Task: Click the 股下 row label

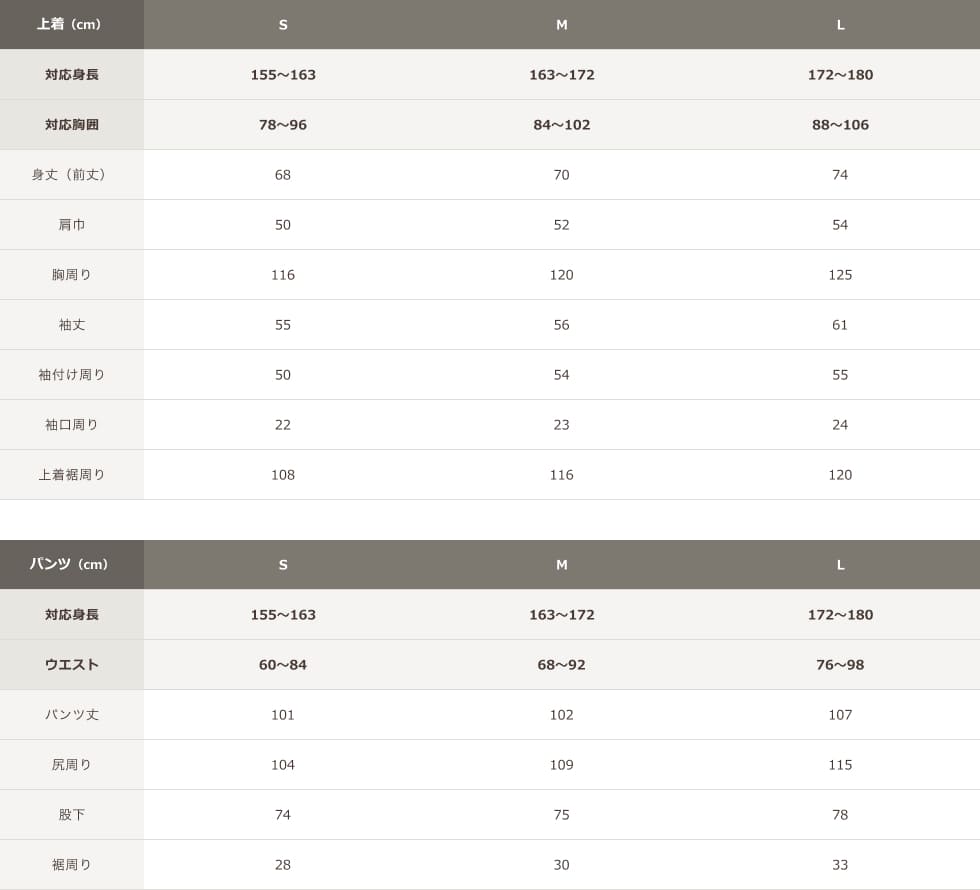Action: click(x=72, y=815)
